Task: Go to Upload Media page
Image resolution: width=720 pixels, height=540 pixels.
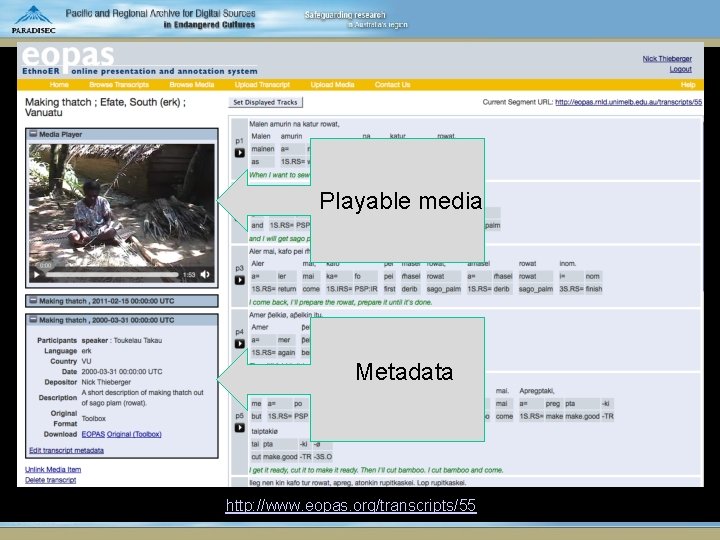Action: point(332,84)
